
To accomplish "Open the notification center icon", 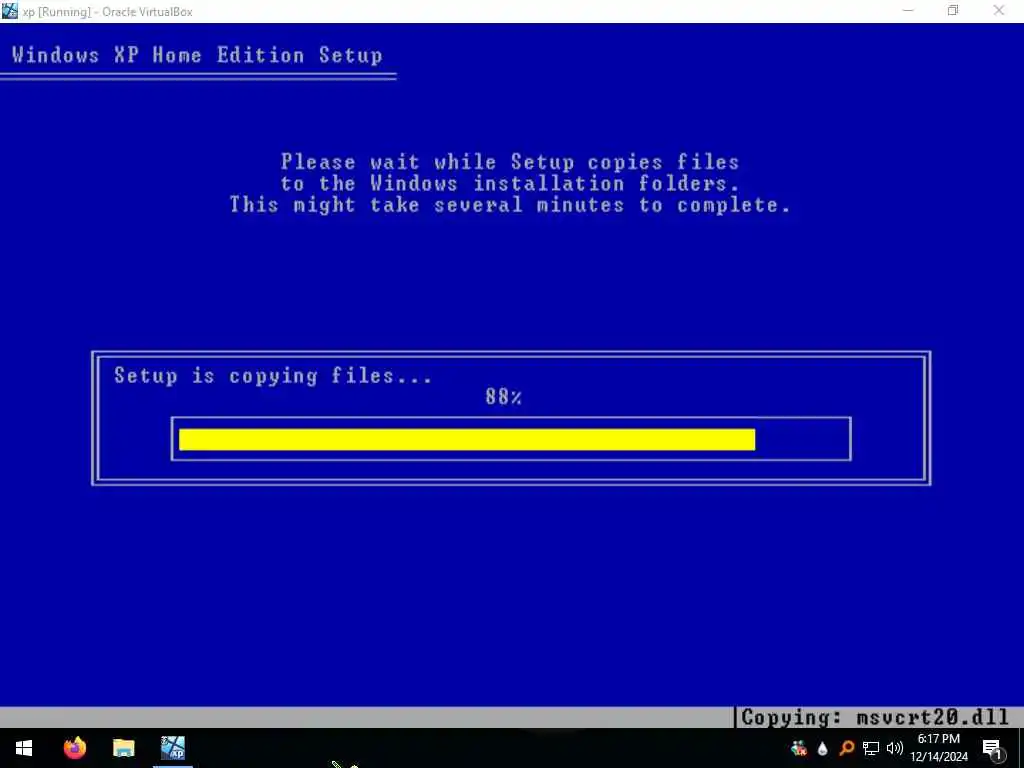I will [x=991, y=748].
